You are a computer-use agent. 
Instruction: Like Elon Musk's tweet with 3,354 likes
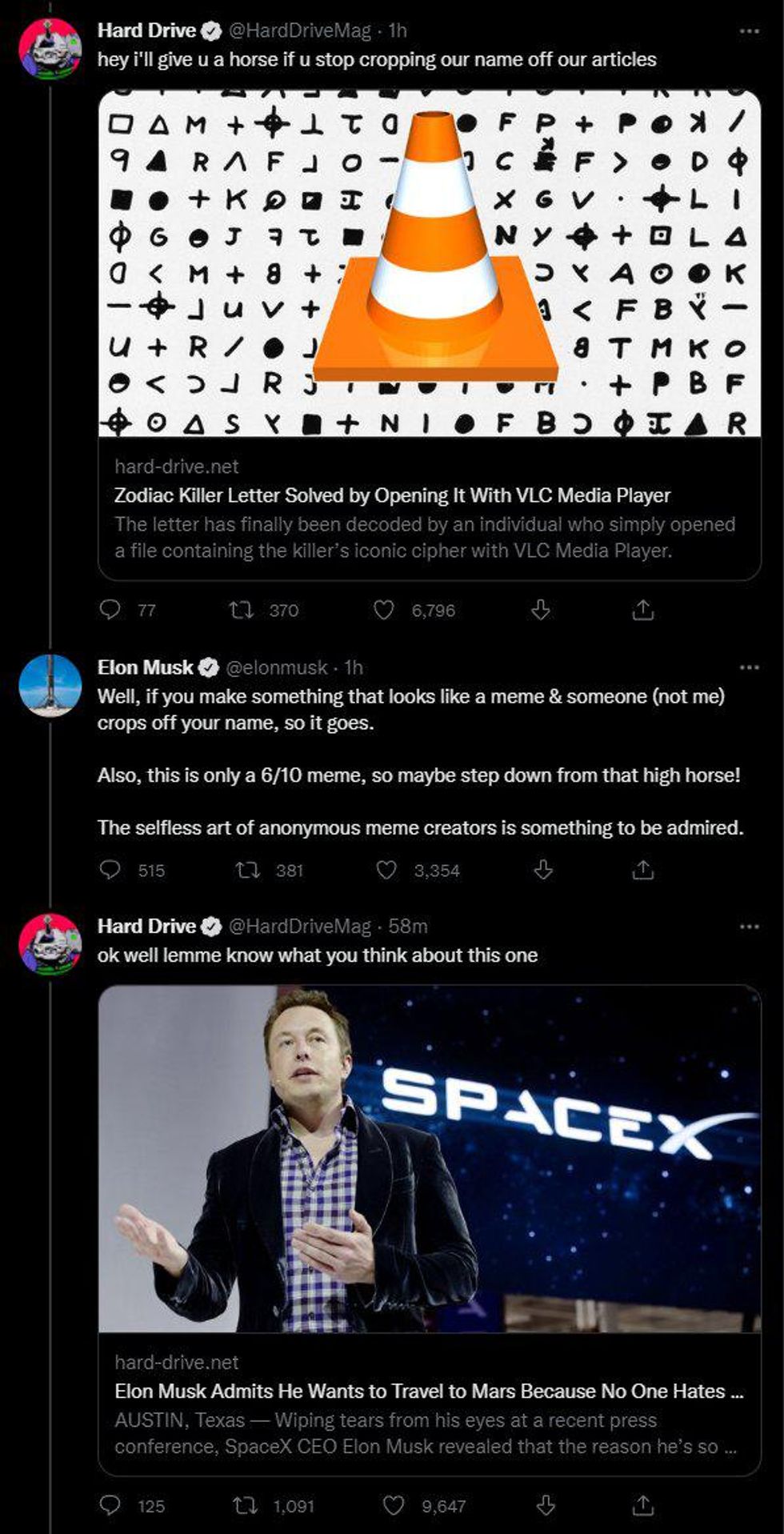386,870
